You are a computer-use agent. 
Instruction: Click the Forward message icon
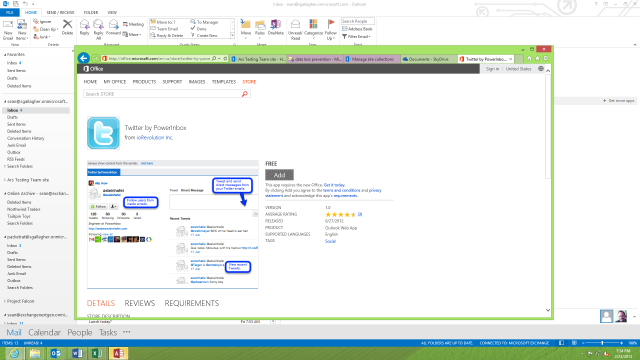point(113,27)
